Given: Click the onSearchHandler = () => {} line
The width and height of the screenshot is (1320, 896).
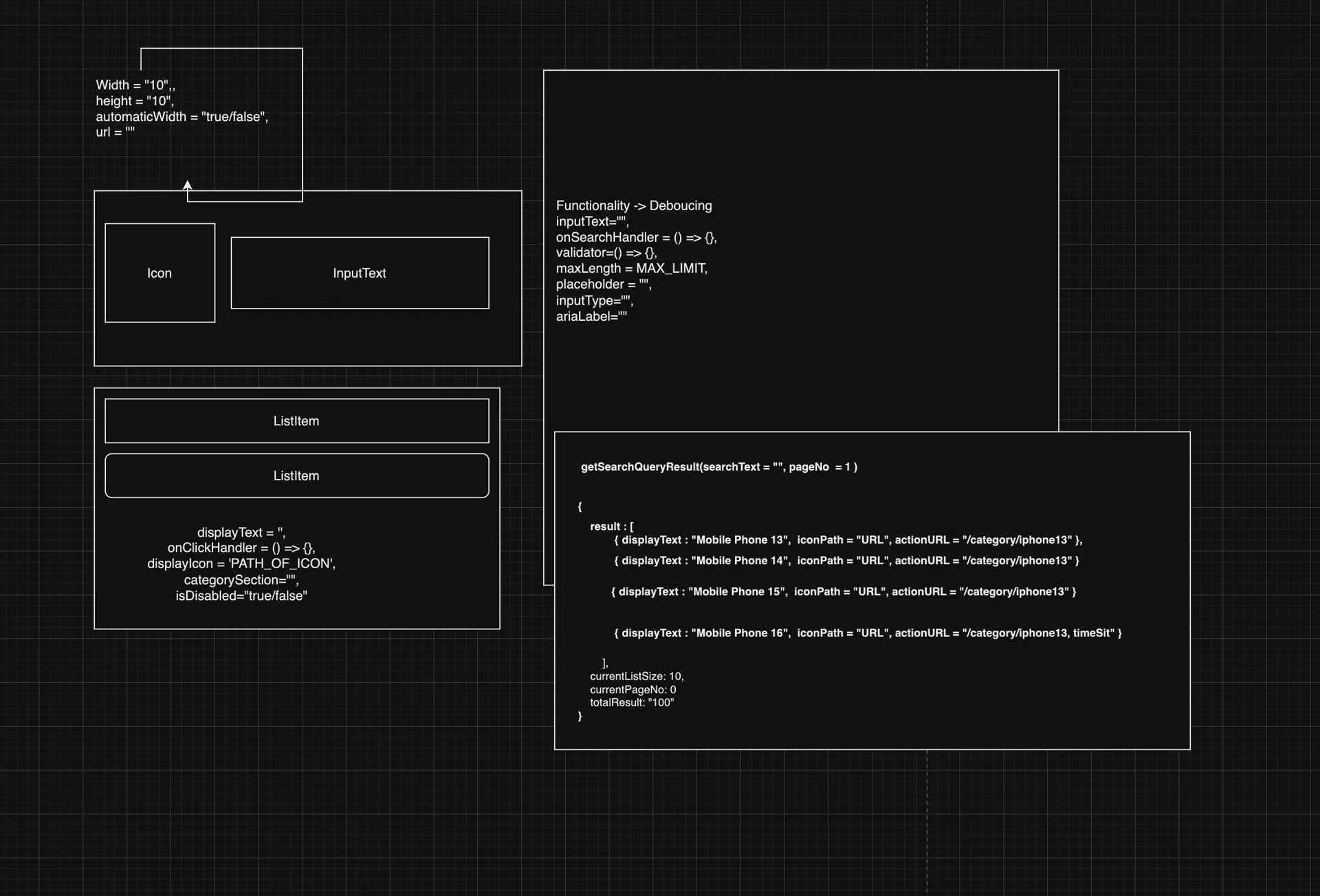Looking at the screenshot, I should point(636,237).
